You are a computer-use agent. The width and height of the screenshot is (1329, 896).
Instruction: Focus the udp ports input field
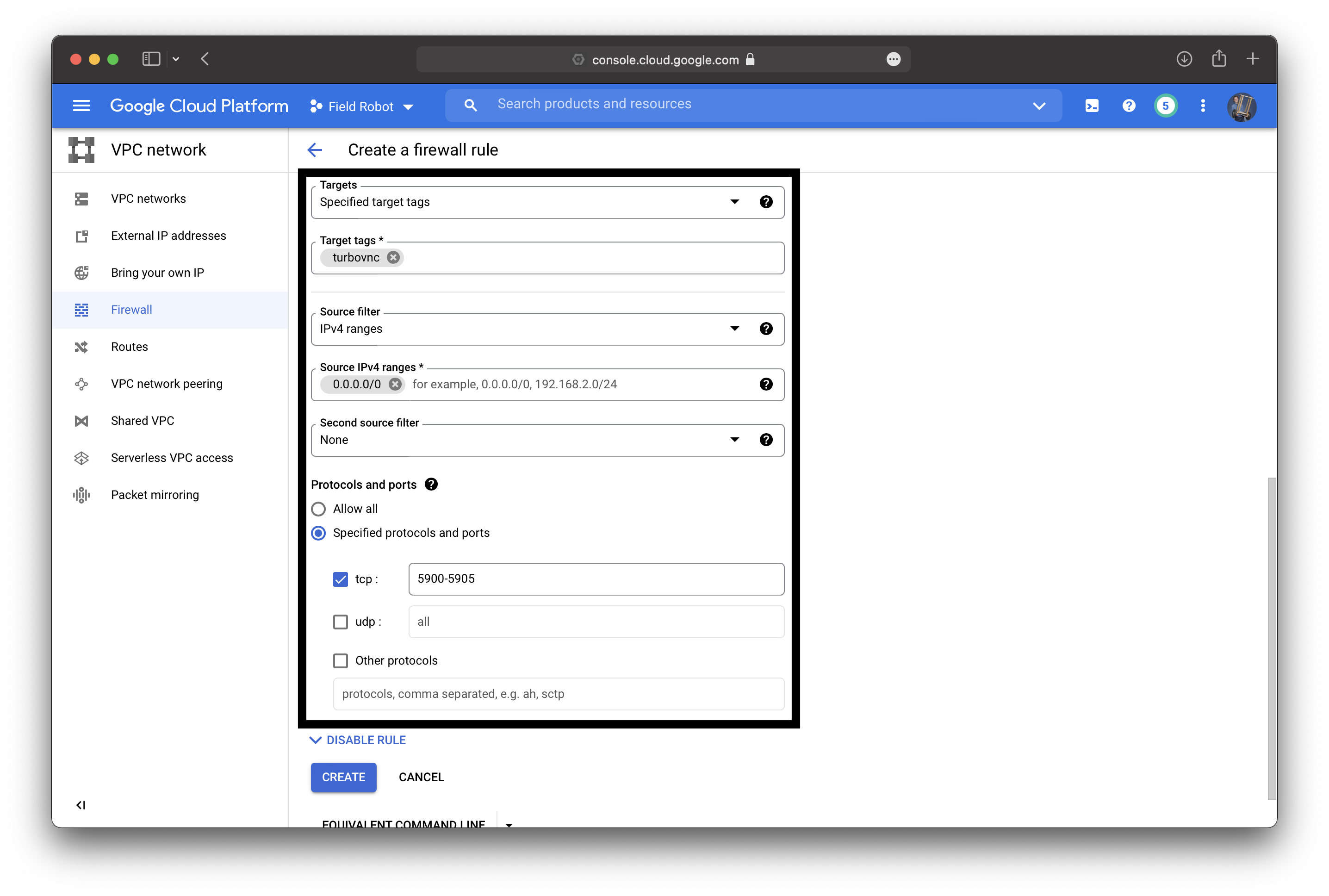click(x=596, y=622)
